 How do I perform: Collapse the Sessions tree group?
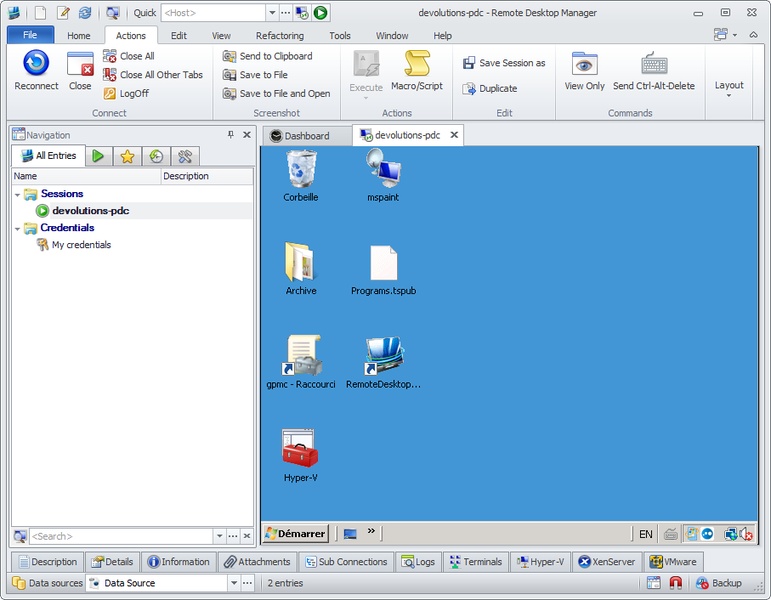pyautogui.click(x=18, y=194)
